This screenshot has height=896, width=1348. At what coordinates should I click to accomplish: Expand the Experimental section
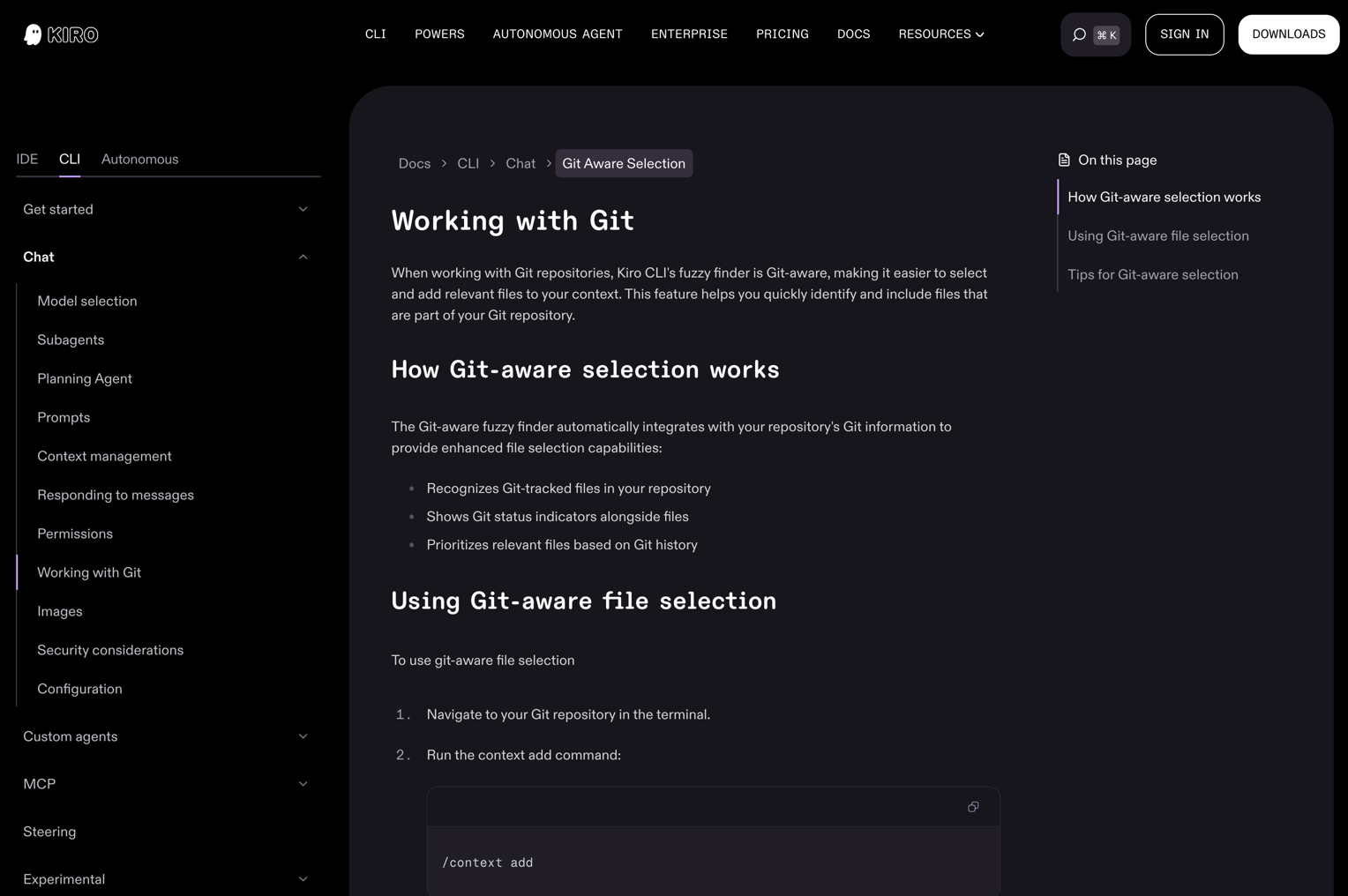click(303, 878)
